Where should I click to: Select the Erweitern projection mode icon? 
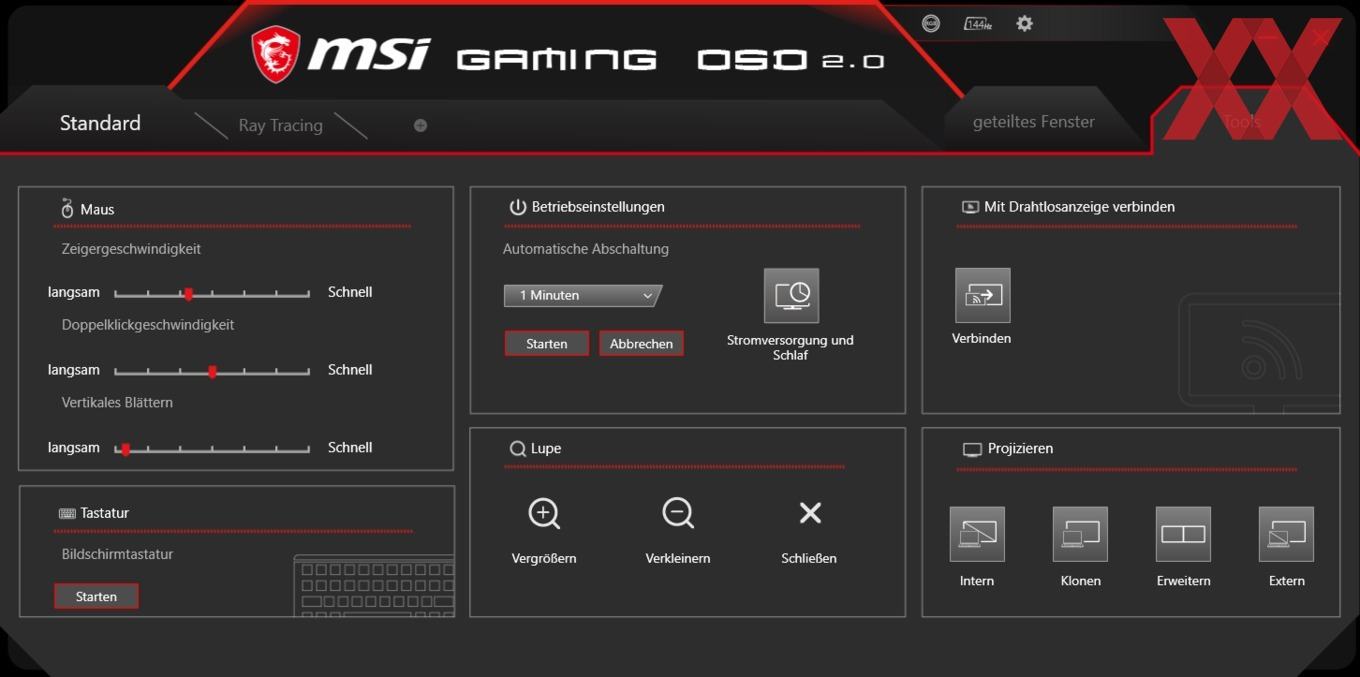1183,534
